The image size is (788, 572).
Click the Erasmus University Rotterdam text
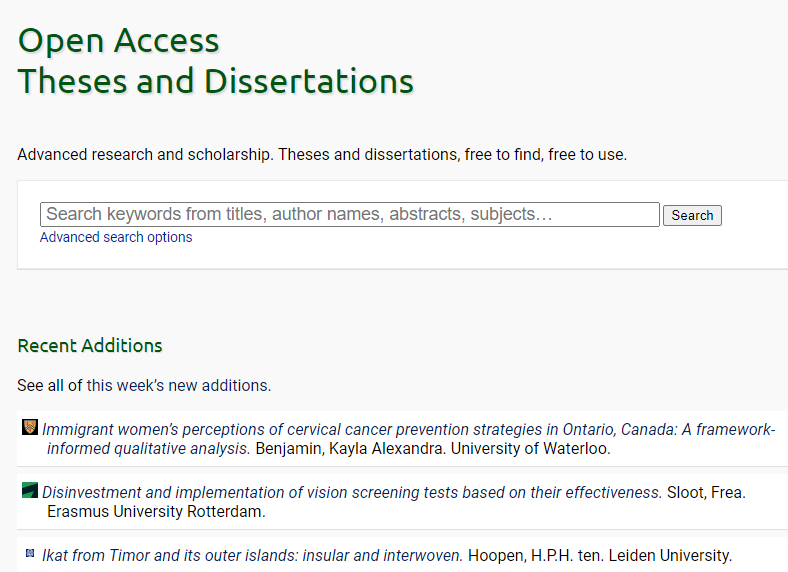coord(155,511)
